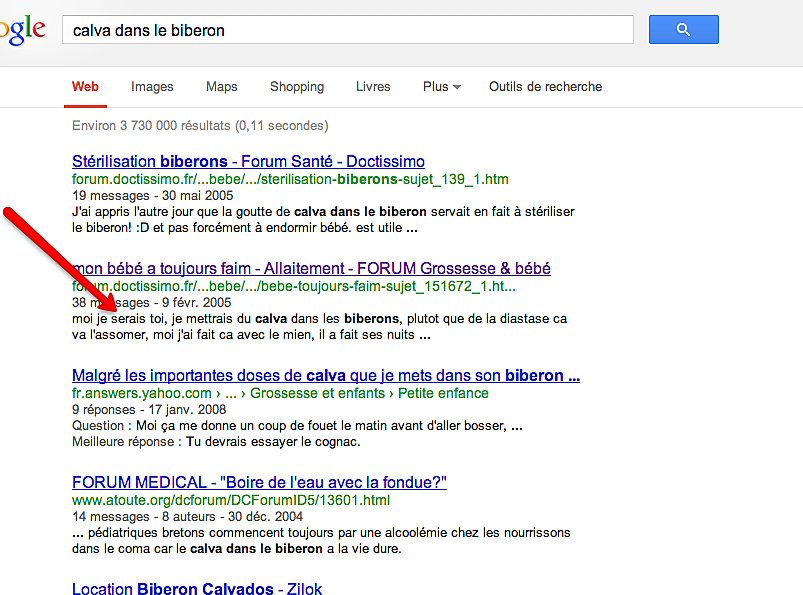This screenshot has width=803, height=595.
Task: Click '9 réponses - 17 janv. 2008' text
Action: (149, 410)
